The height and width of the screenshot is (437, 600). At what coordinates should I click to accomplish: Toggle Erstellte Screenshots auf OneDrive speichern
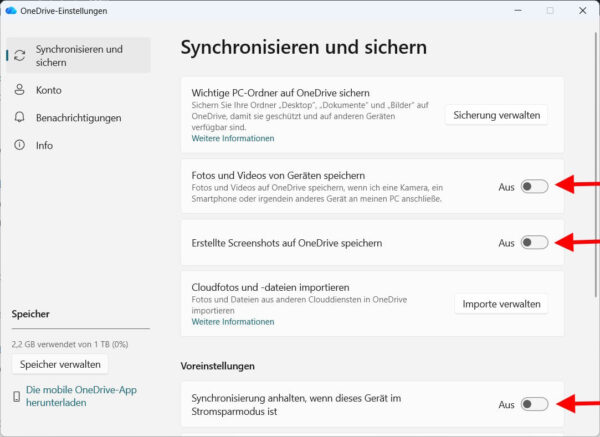[535, 243]
